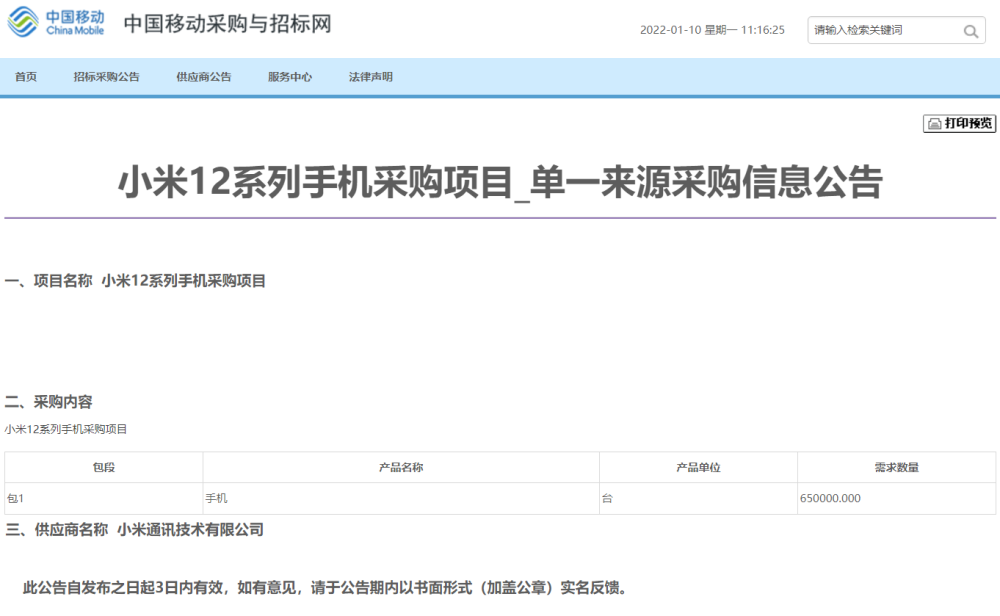Click the 产品单位 column header
Viewport: 1000px width, 616px height.
(x=698, y=467)
